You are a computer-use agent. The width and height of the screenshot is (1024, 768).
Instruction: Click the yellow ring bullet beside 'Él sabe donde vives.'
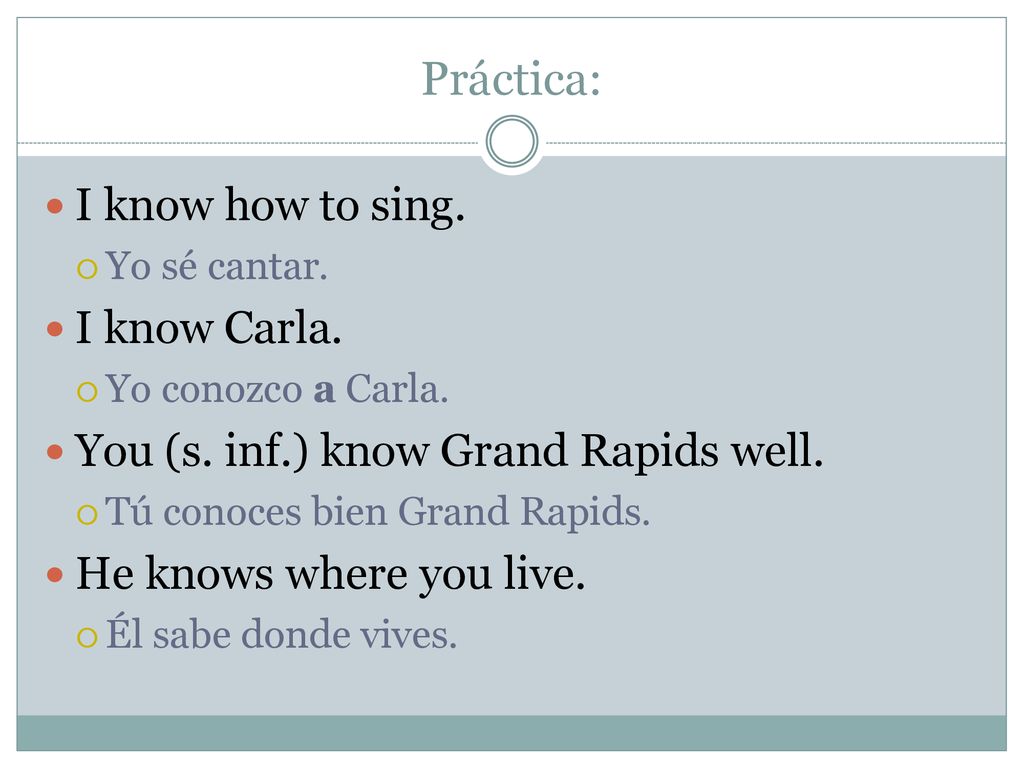point(87,637)
